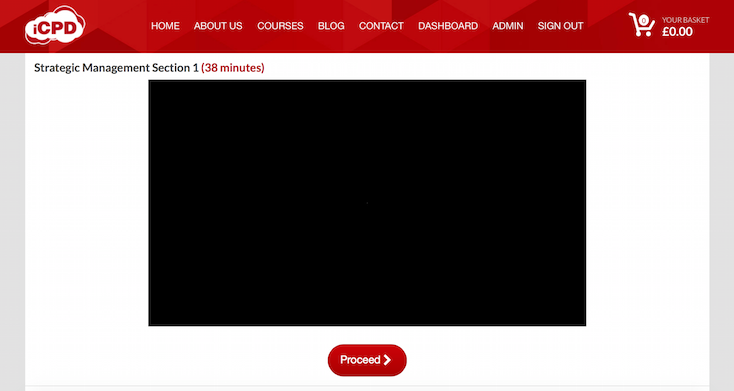
Task: Click the black video player area
Action: click(367, 203)
